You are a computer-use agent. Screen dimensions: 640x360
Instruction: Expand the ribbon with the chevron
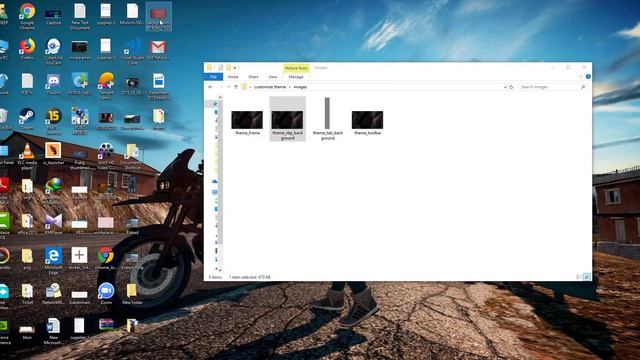(581, 76)
